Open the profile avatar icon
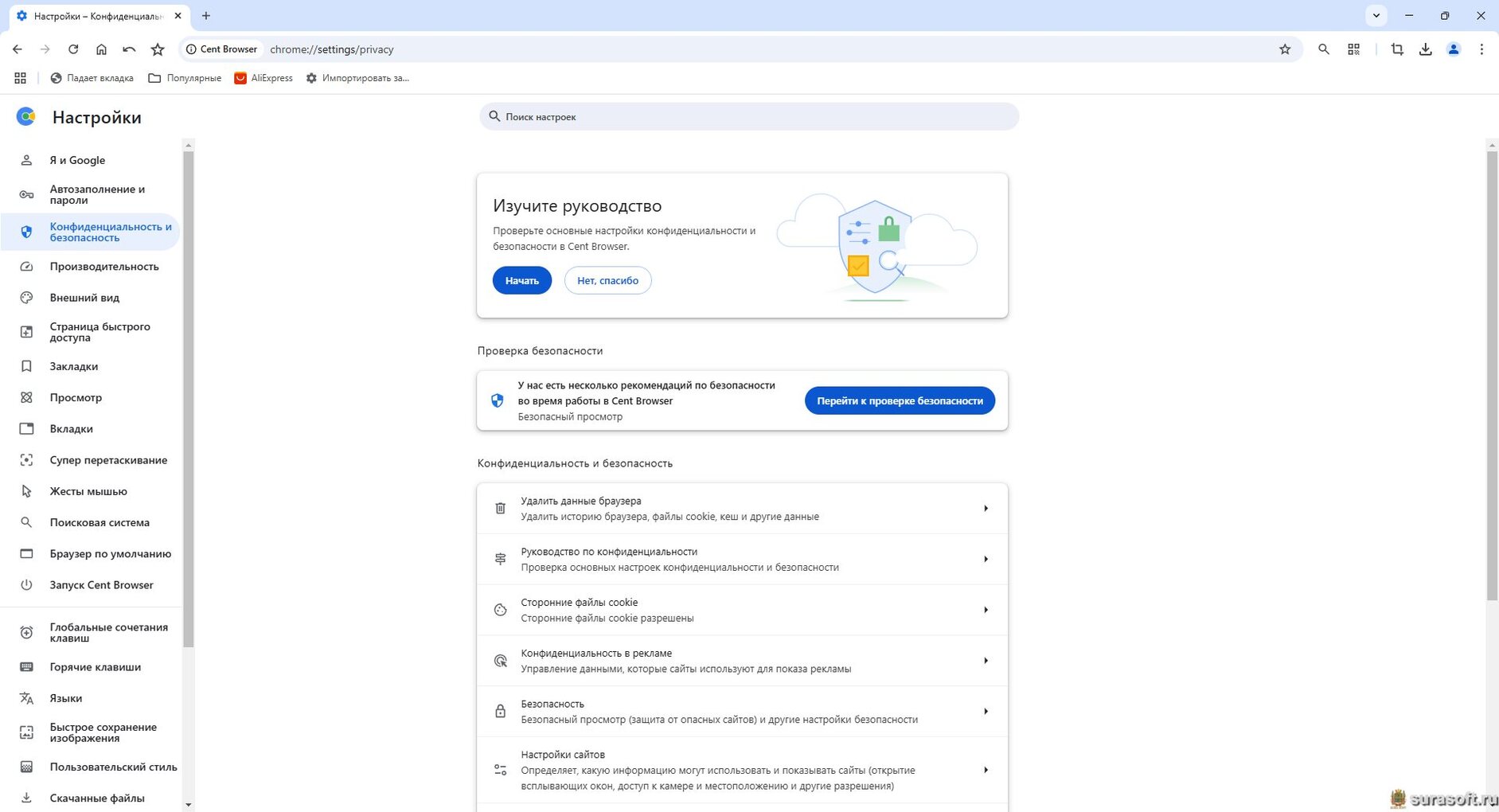 click(x=1454, y=49)
